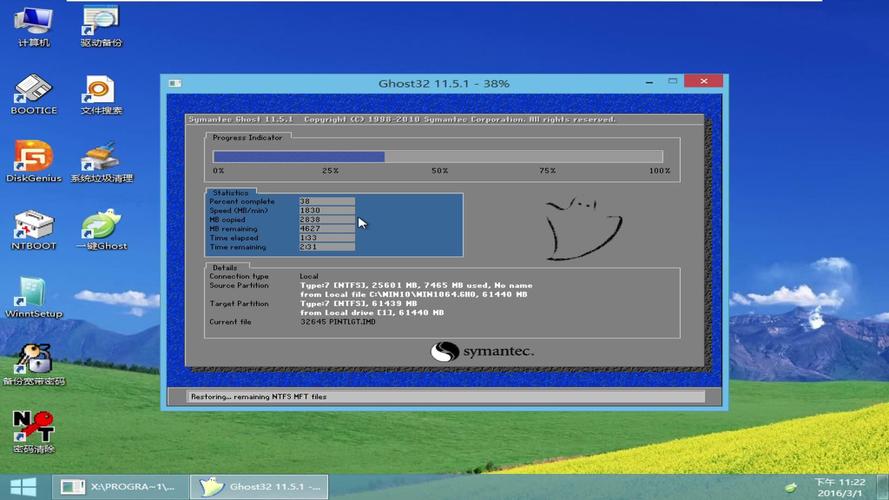This screenshot has height=500, width=889.
Task: Click the Symantec logo in Ghost
Action: 482,352
